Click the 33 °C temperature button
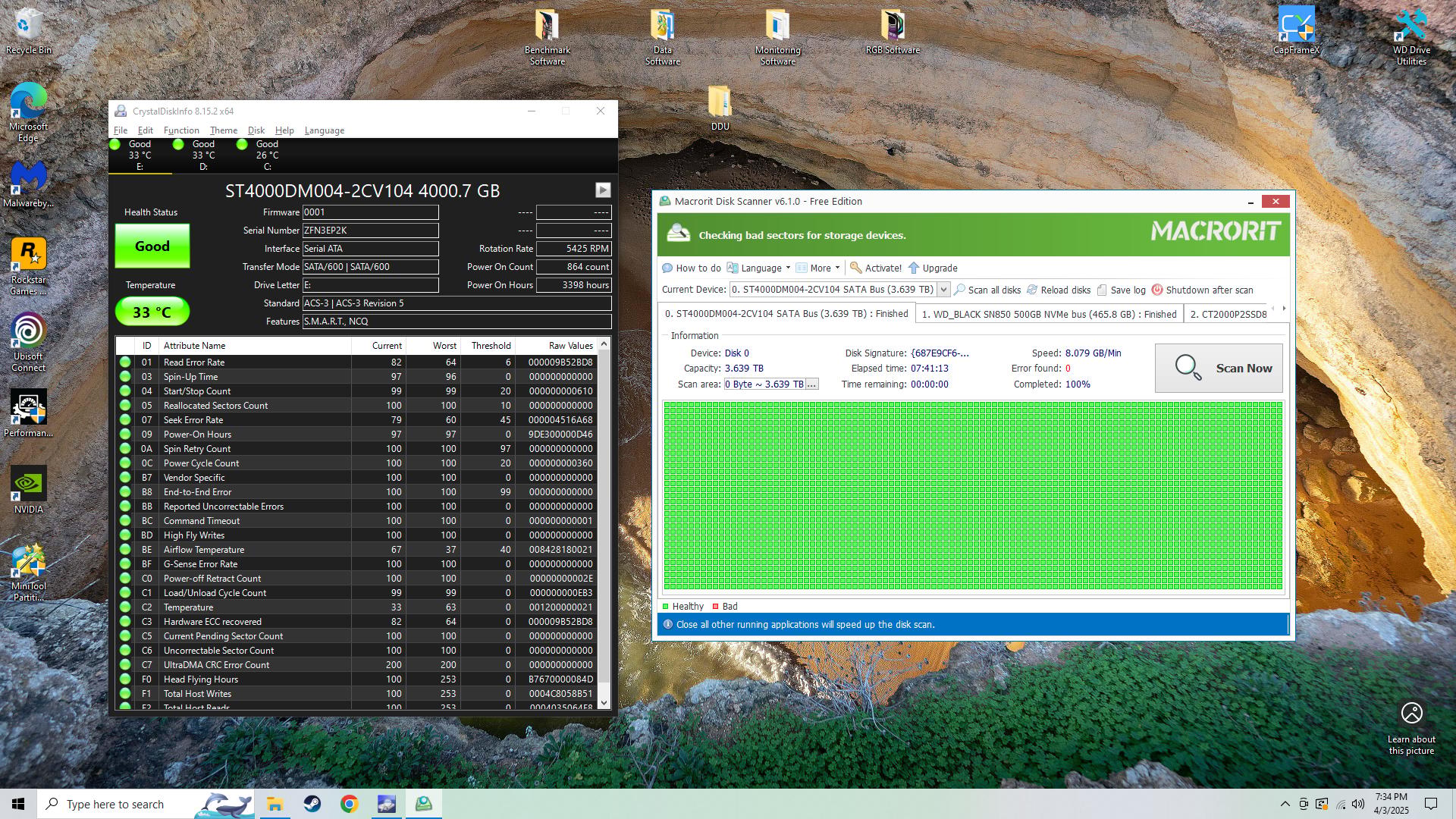Viewport: 1456px width, 819px height. [x=152, y=312]
